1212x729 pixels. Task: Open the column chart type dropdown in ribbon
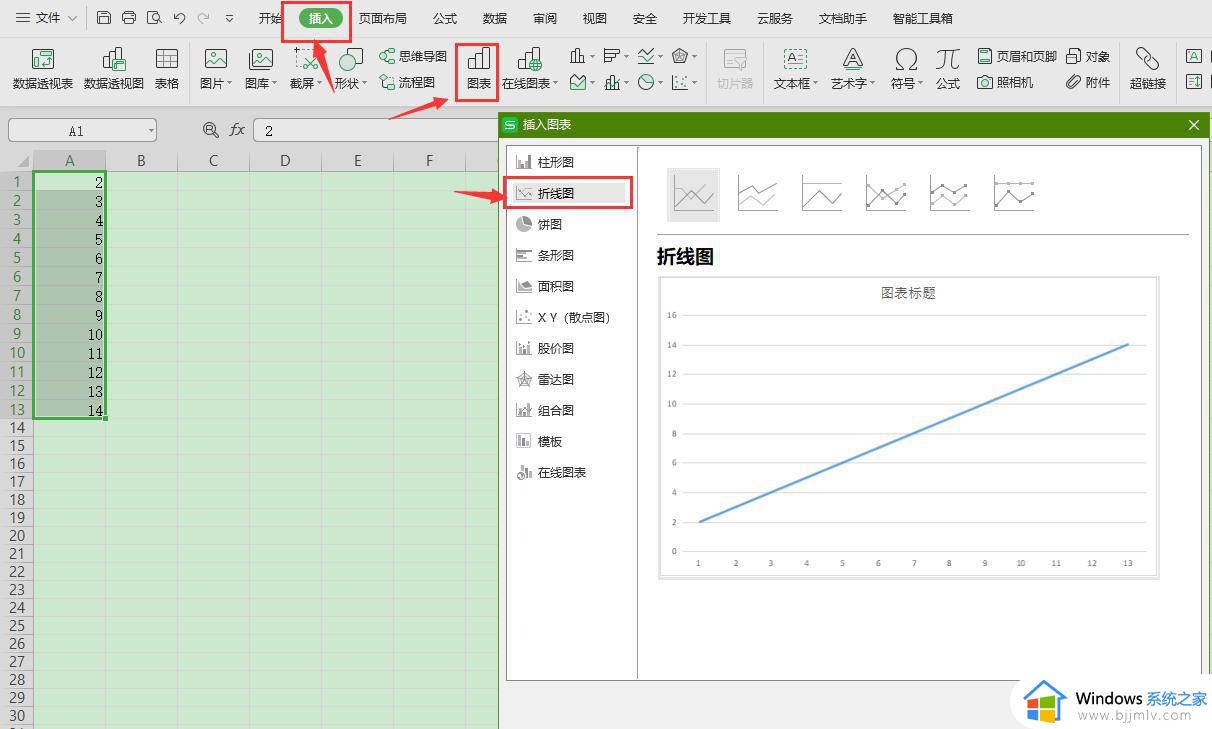click(582, 56)
